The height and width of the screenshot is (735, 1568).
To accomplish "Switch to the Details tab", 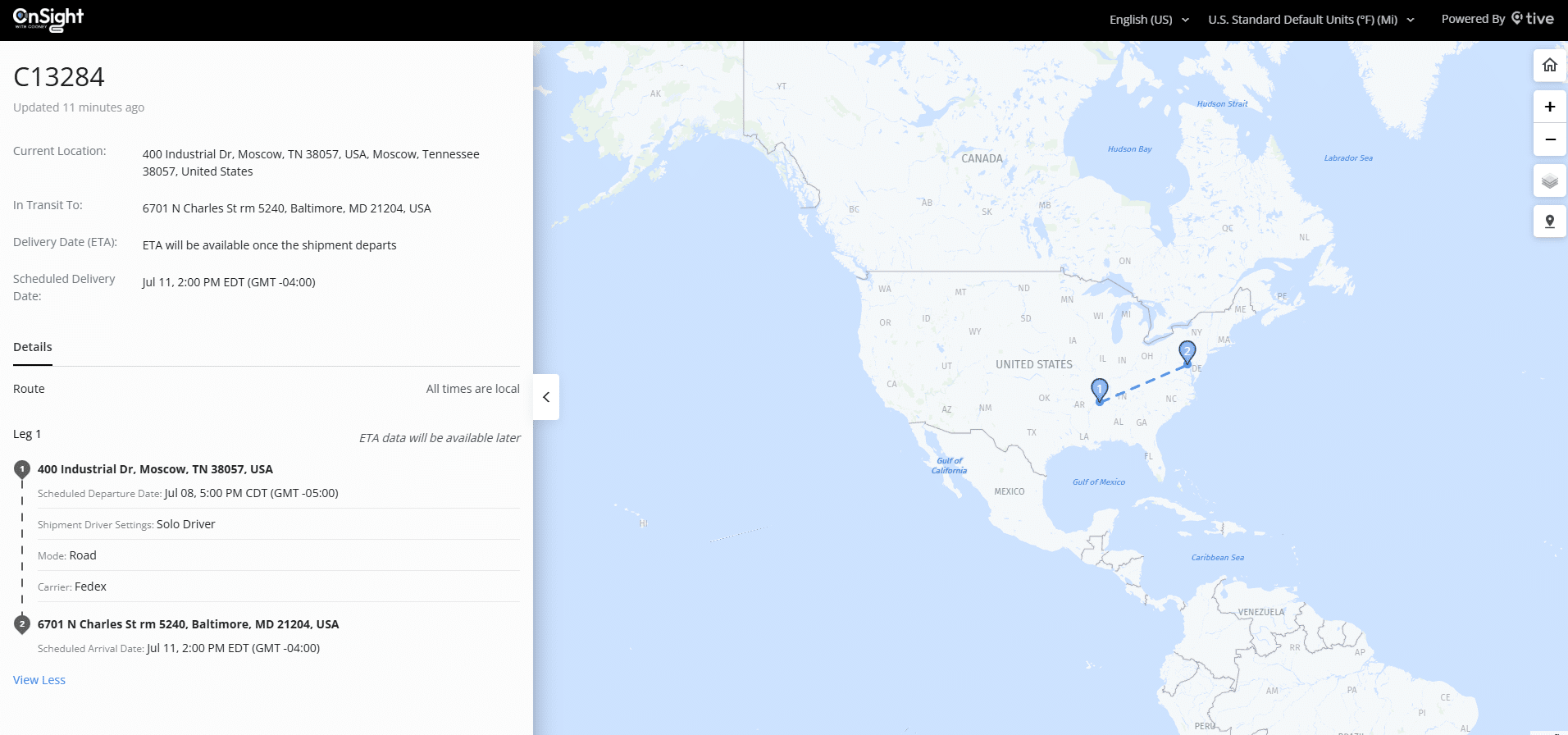I will click(33, 347).
